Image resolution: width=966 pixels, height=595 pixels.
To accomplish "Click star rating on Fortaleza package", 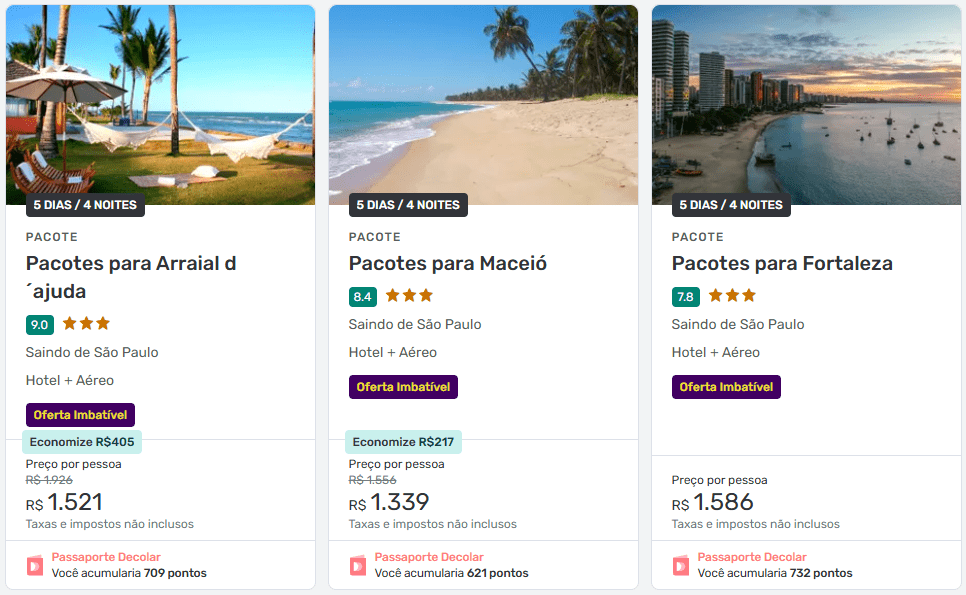I will click(732, 296).
